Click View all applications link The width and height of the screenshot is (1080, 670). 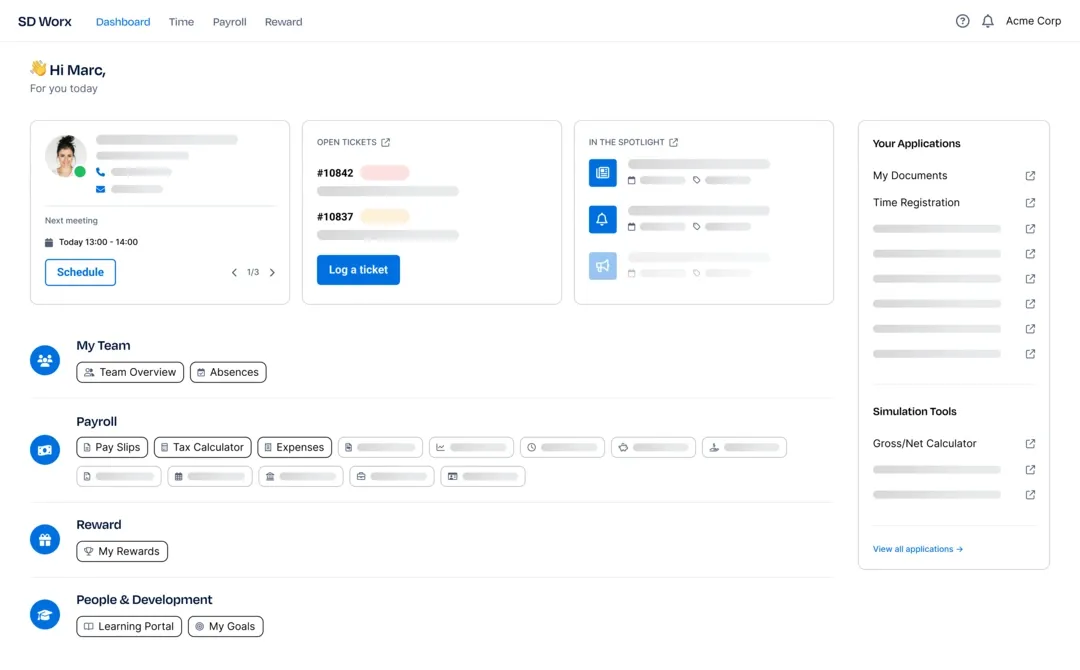point(917,549)
